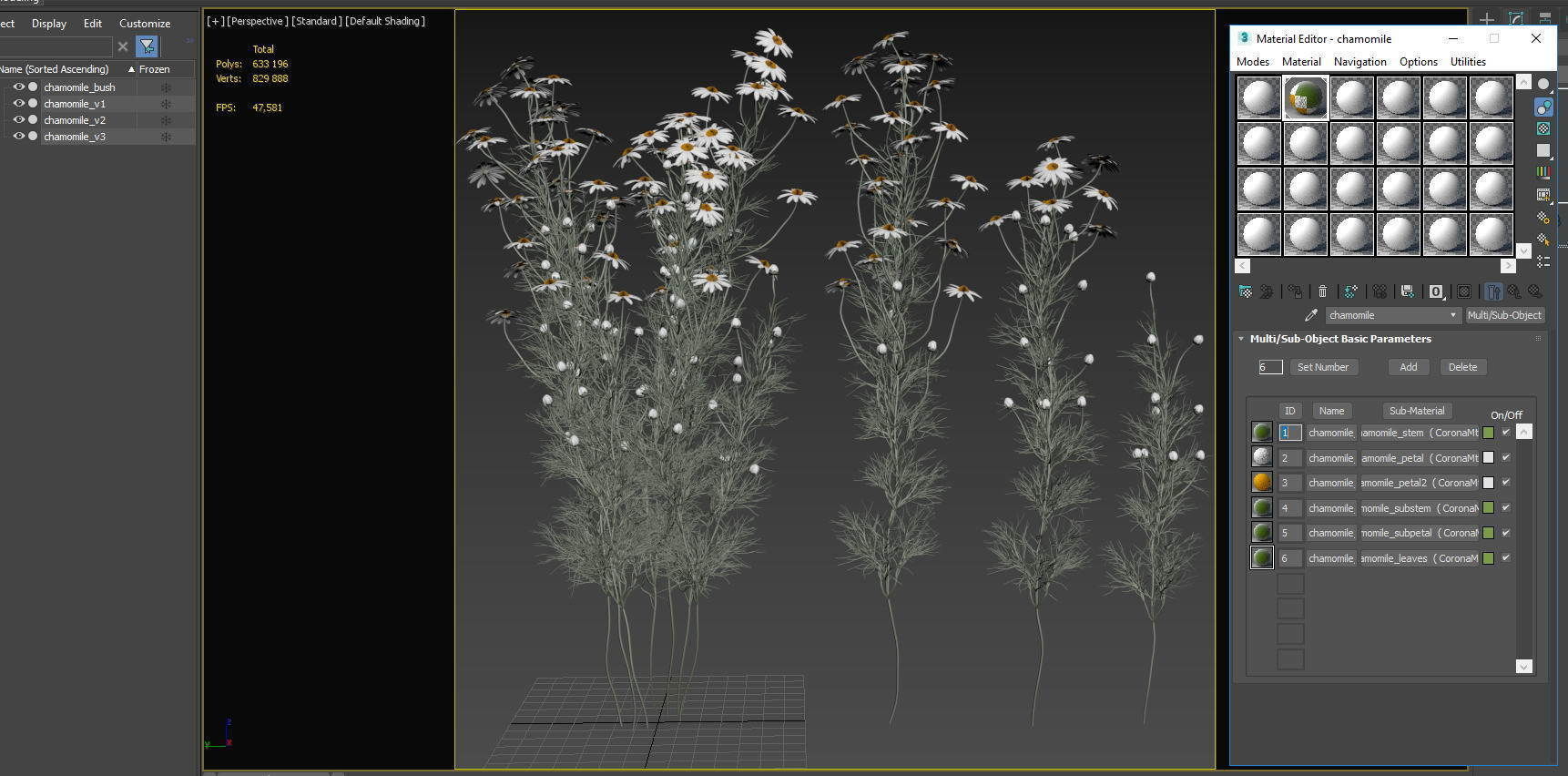Click green color swatch for chamomile_subpetal row

[1488, 533]
